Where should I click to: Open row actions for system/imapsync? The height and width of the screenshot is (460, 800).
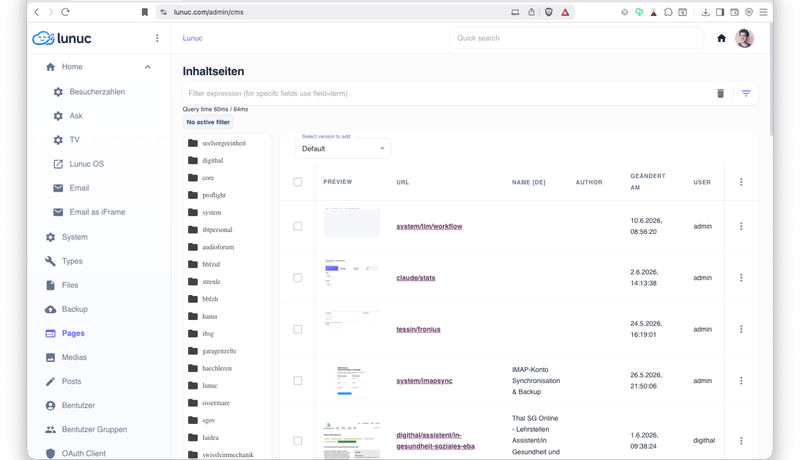pos(741,381)
